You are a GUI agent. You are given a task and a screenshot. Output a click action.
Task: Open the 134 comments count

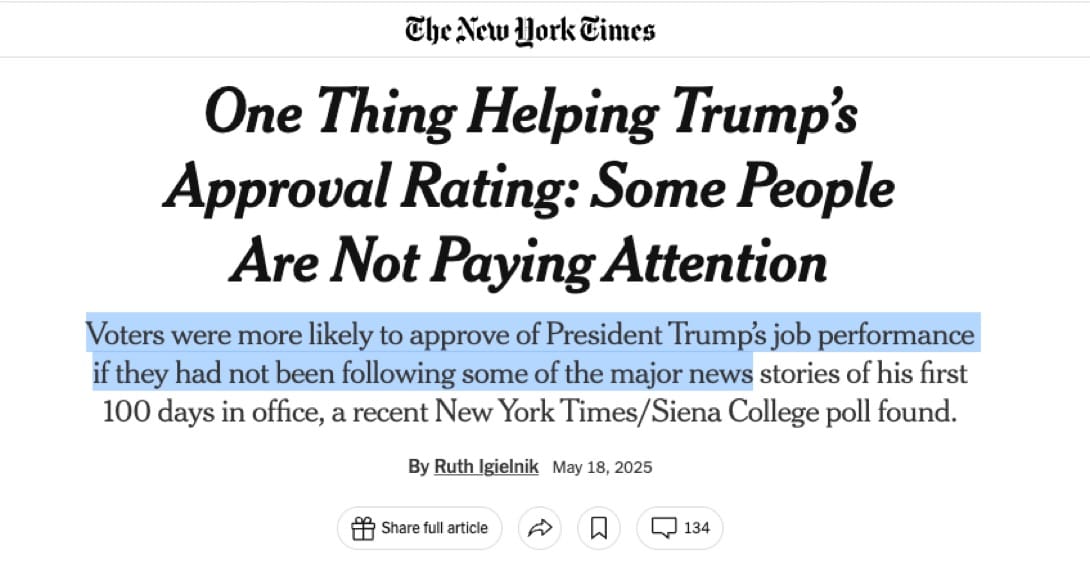697,528
